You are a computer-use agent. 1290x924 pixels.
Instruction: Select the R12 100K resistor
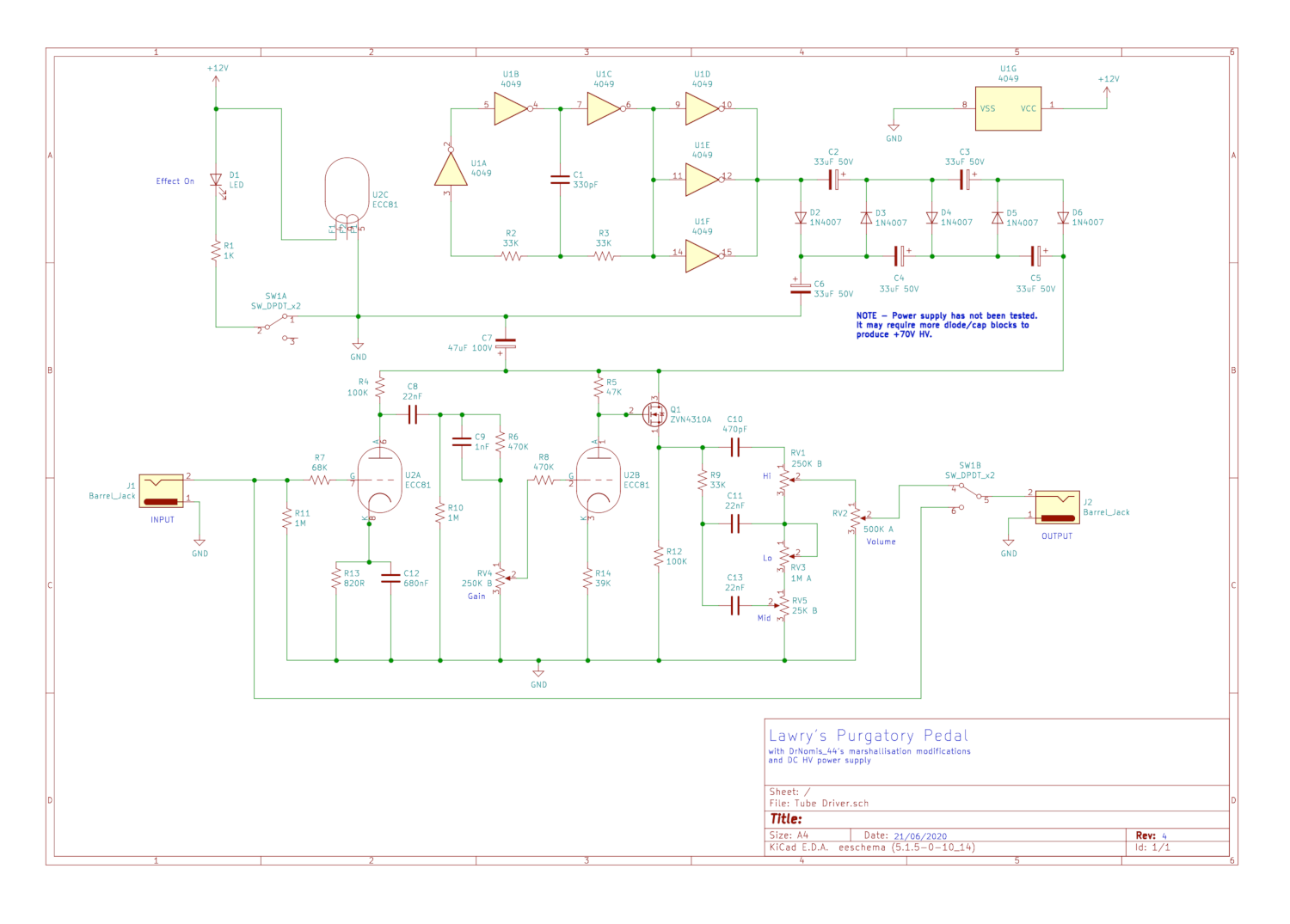[x=659, y=557]
